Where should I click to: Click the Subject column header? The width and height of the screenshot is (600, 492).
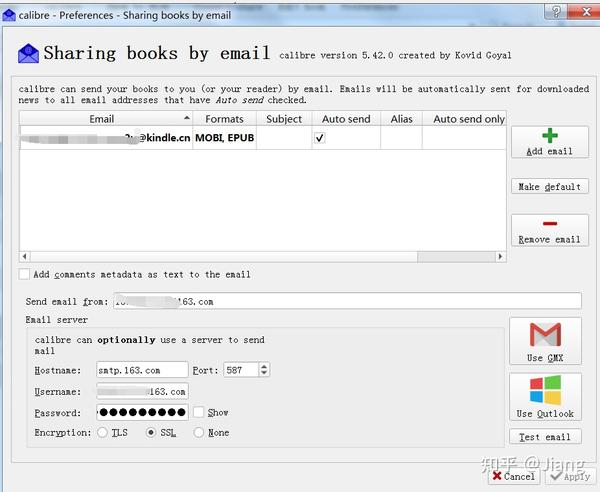click(284, 119)
